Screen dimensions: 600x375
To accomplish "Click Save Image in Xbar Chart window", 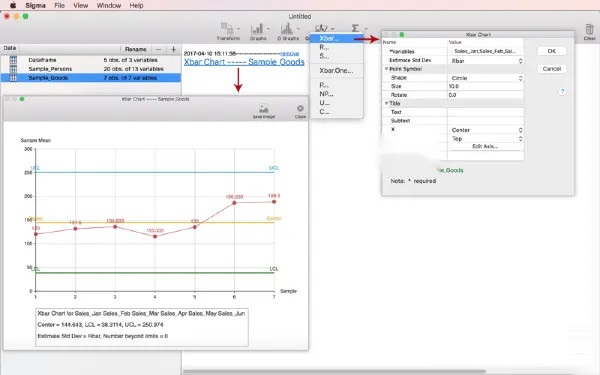I will 264,111.
